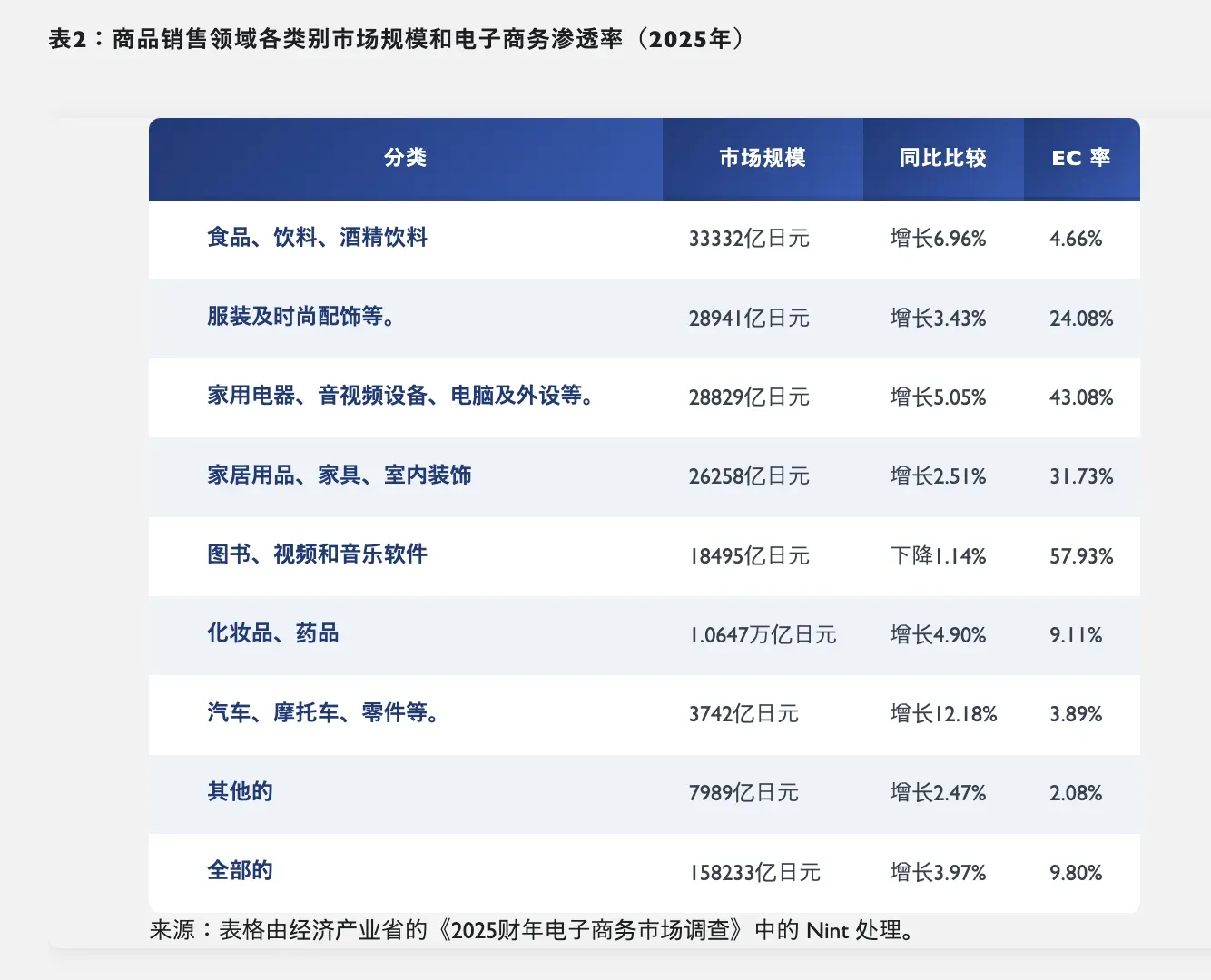Select the row label "家居用品、家具、室内装饰"
The image size is (1211, 980).
click(340, 475)
